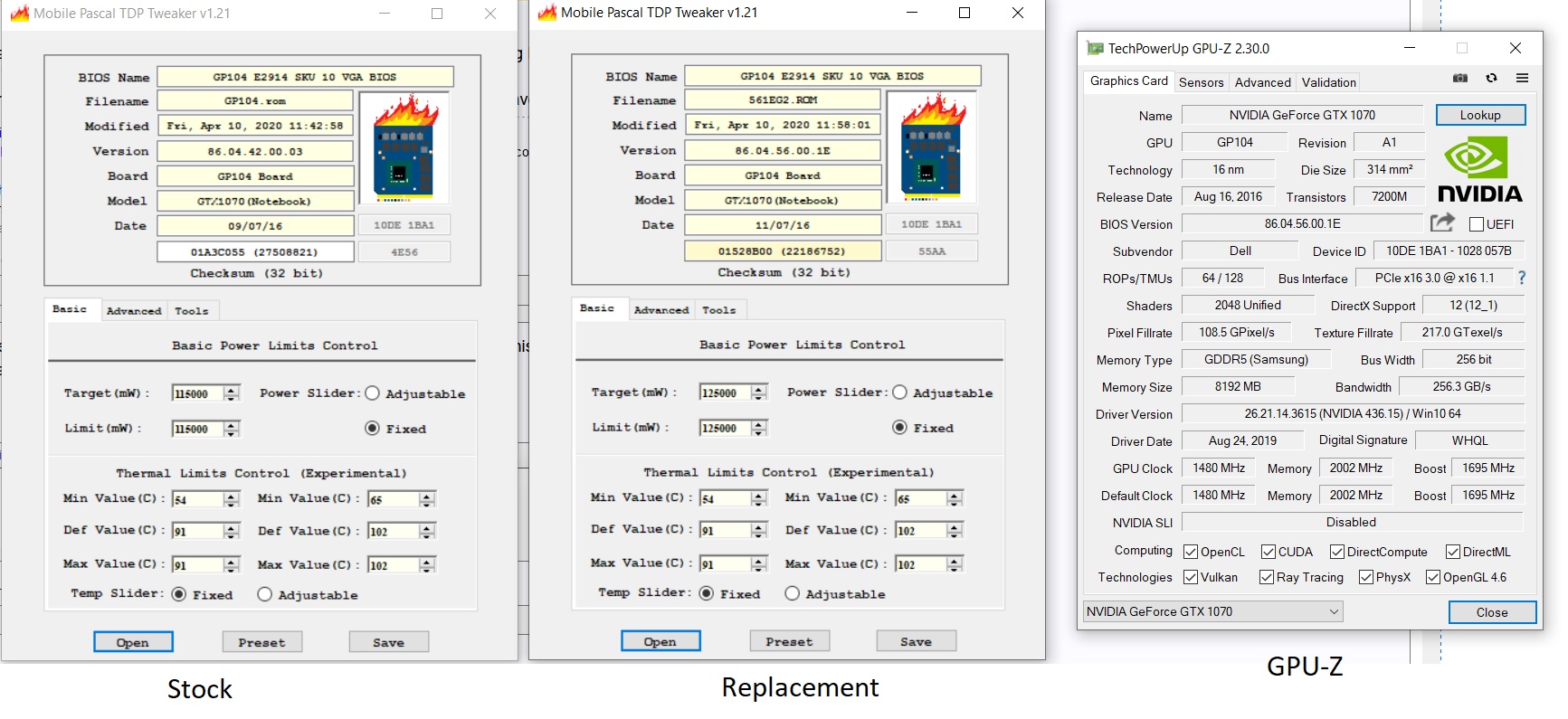Image resolution: width=1568 pixels, height=719 pixels.
Task: Toggle PhysX checkbox
Action: (1366, 577)
